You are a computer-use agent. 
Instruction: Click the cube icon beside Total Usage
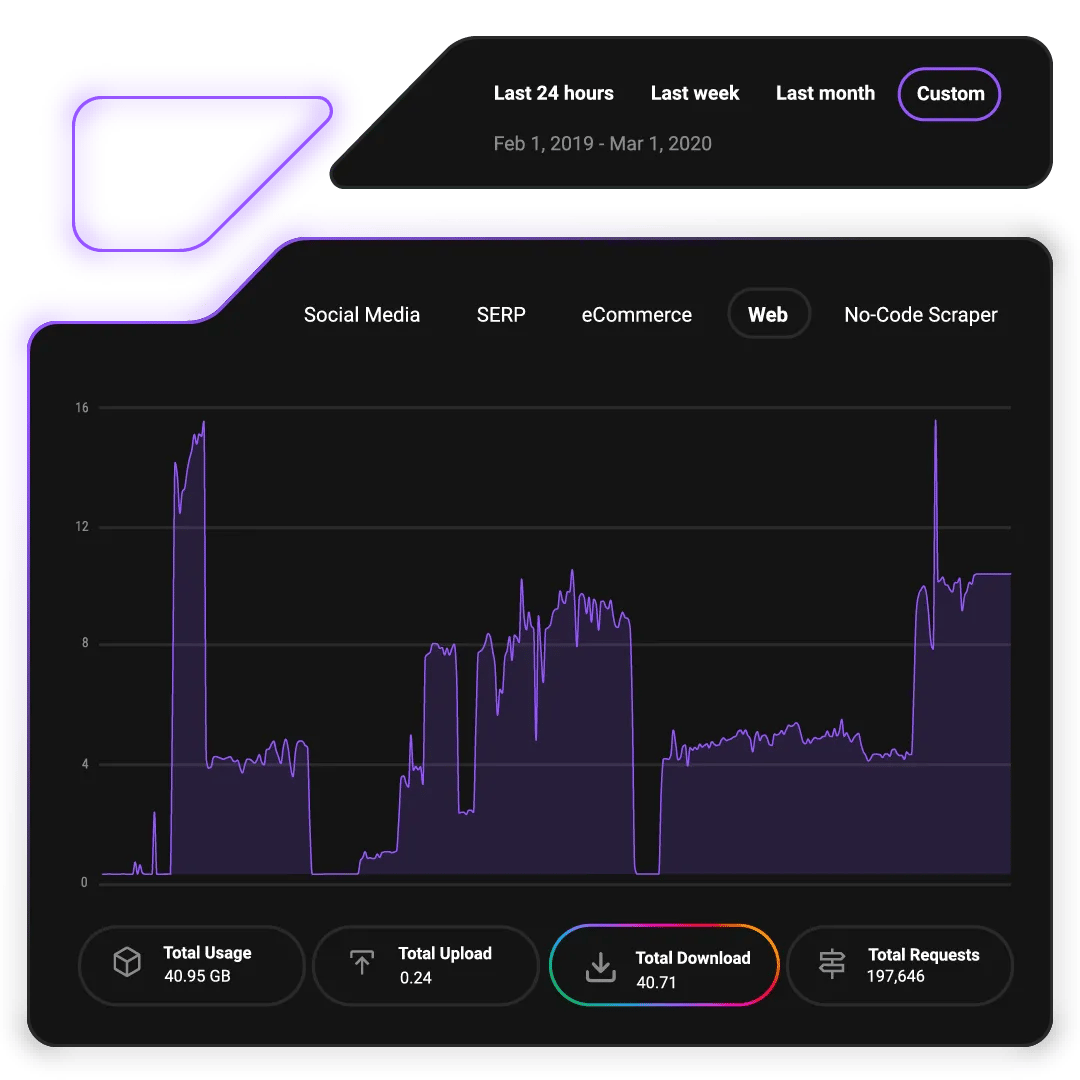127,963
